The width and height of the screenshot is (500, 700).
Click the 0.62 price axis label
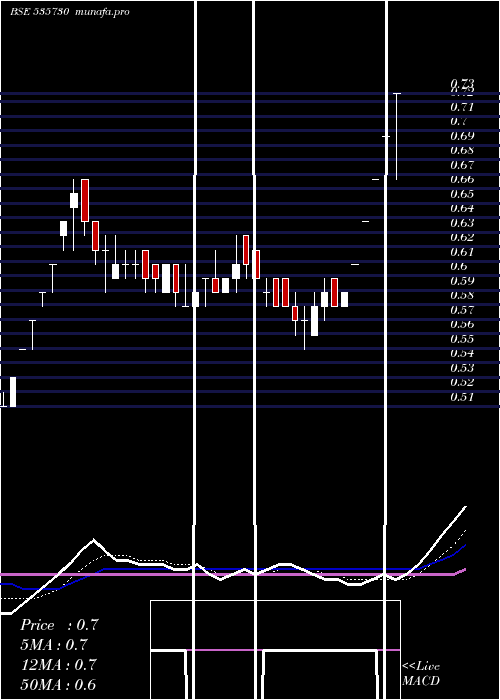[x=462, y=237]
